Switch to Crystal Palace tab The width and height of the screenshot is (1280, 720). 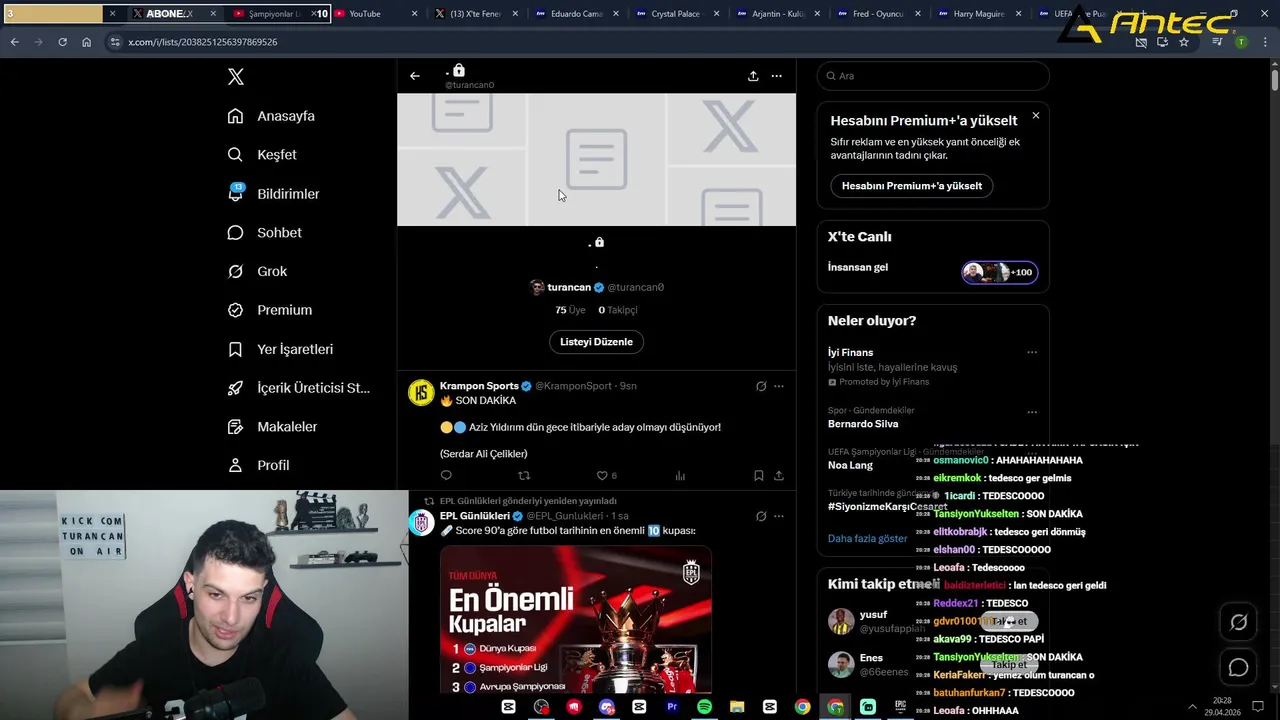[676, 14]
